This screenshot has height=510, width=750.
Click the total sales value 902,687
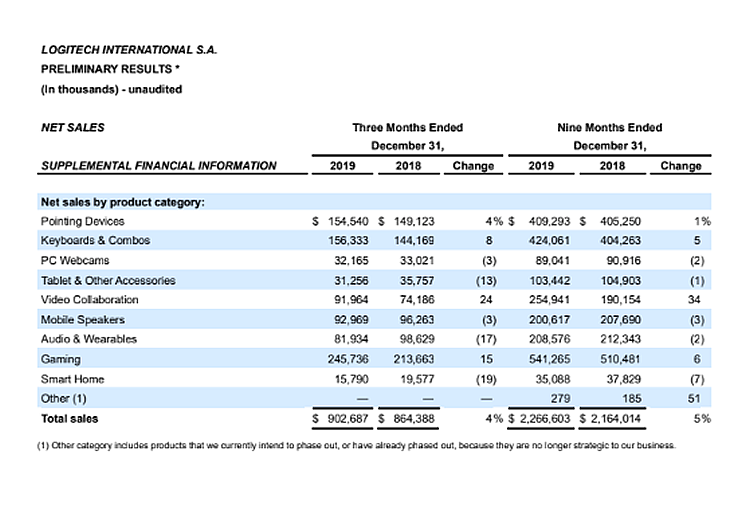tap(348, 419)
